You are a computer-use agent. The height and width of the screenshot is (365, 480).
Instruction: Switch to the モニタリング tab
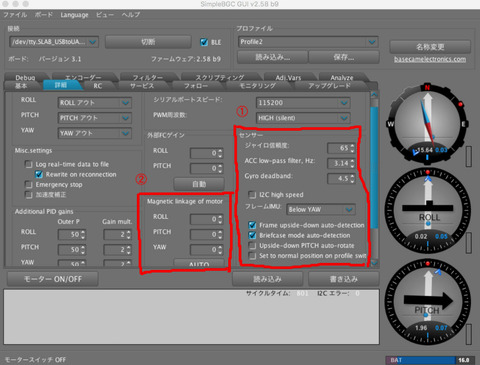(x=258, y=86)
